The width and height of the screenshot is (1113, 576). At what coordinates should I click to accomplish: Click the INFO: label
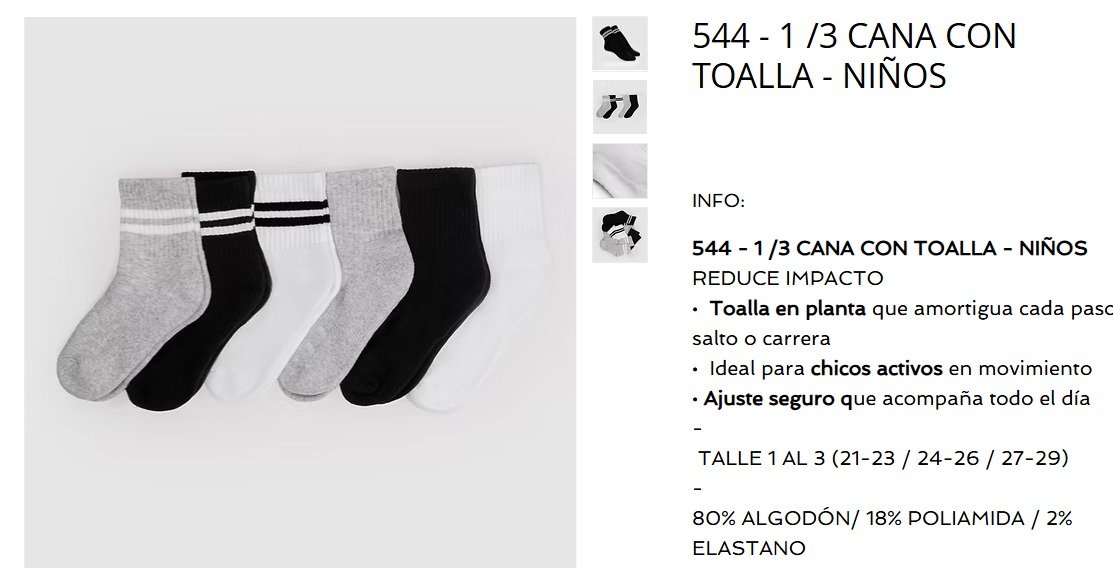718,202
